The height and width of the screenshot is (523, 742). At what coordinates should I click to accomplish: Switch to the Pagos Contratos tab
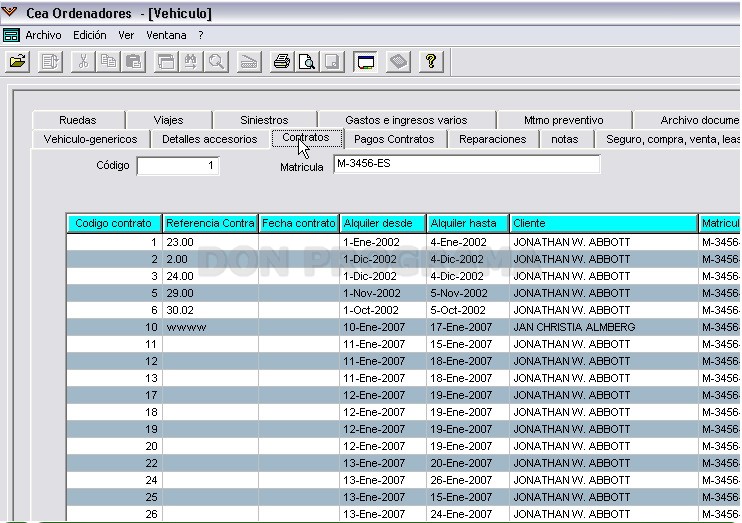pyautogui.click(x=394, y=139)
